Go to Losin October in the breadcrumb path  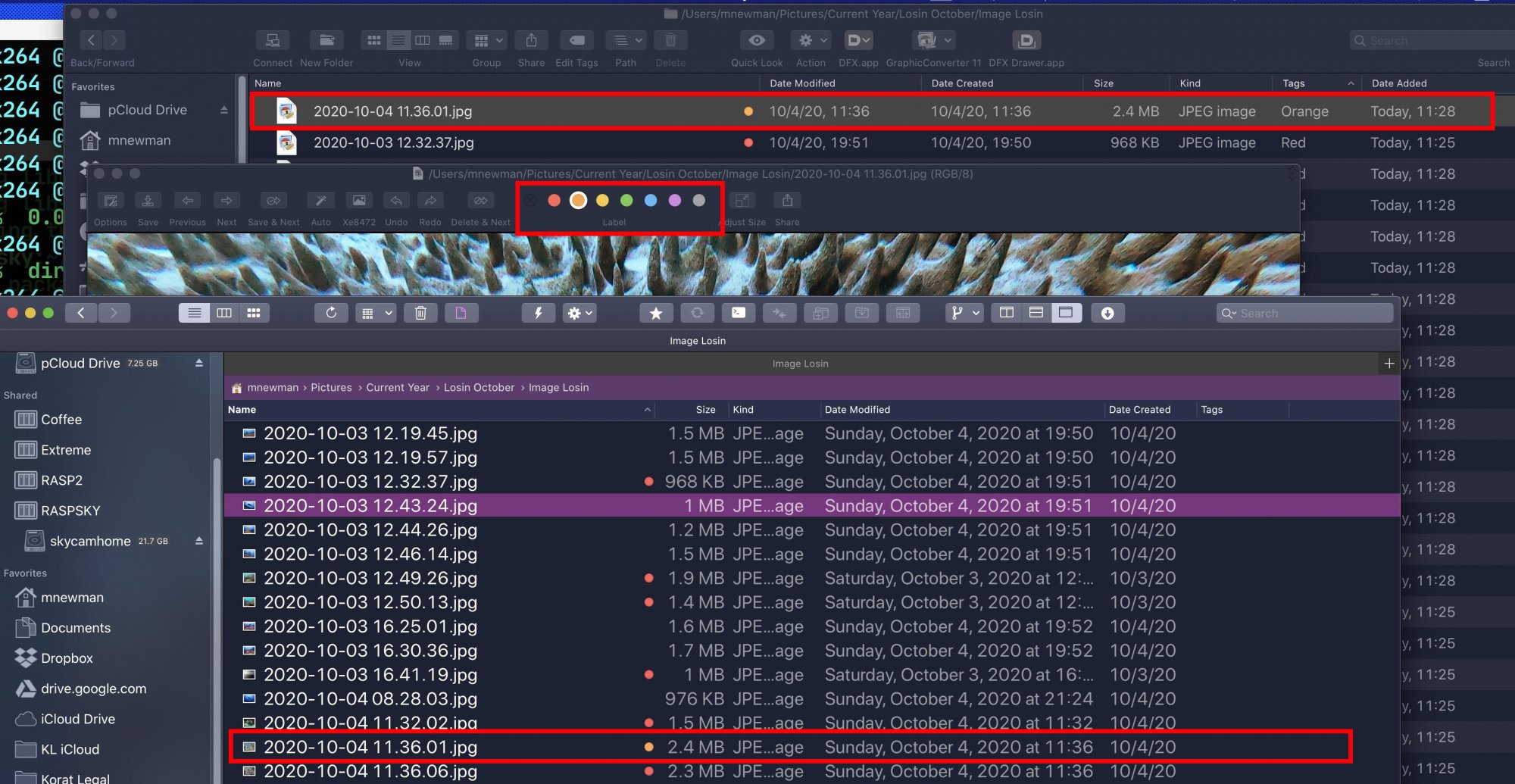coord(479,388)
